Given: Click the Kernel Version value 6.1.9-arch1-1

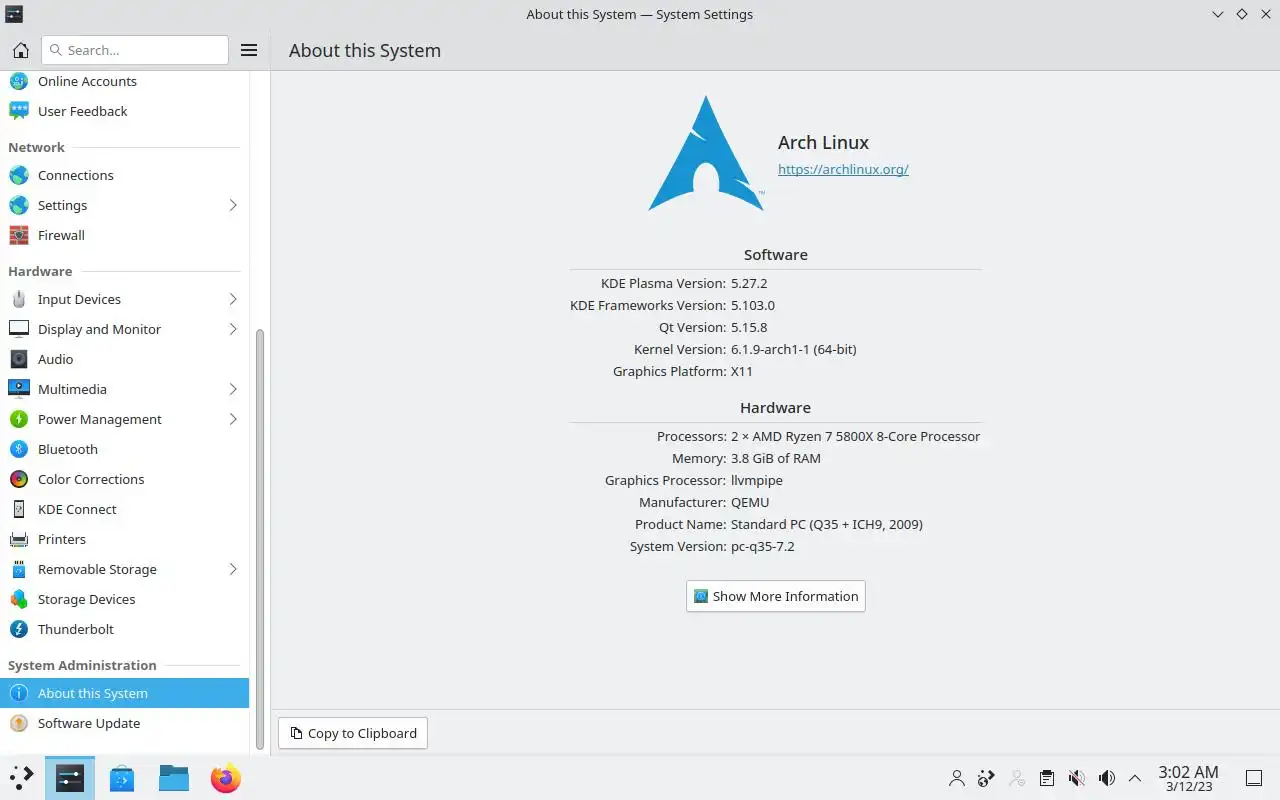Looking at the screenshot, I should point(793,349).
